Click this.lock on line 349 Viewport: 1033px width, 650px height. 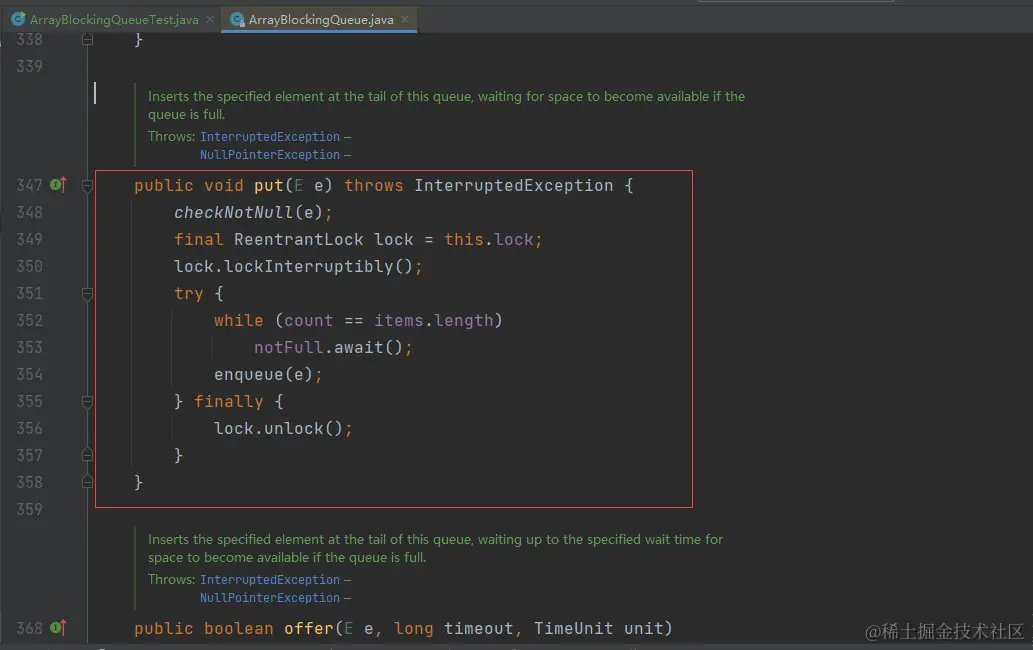tap(488, 240)
